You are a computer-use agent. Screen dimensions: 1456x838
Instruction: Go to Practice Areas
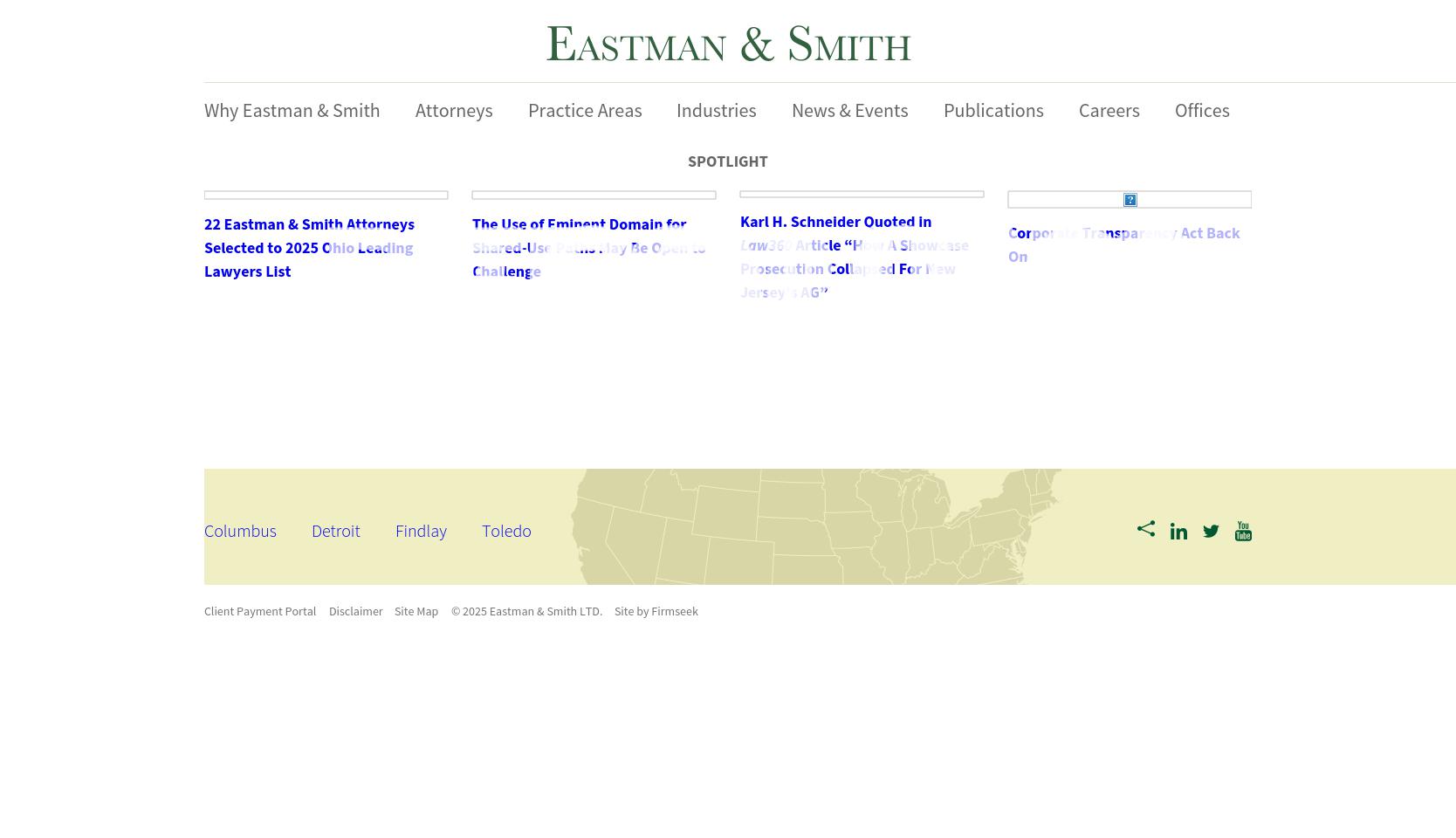click(x=585, y=111)
